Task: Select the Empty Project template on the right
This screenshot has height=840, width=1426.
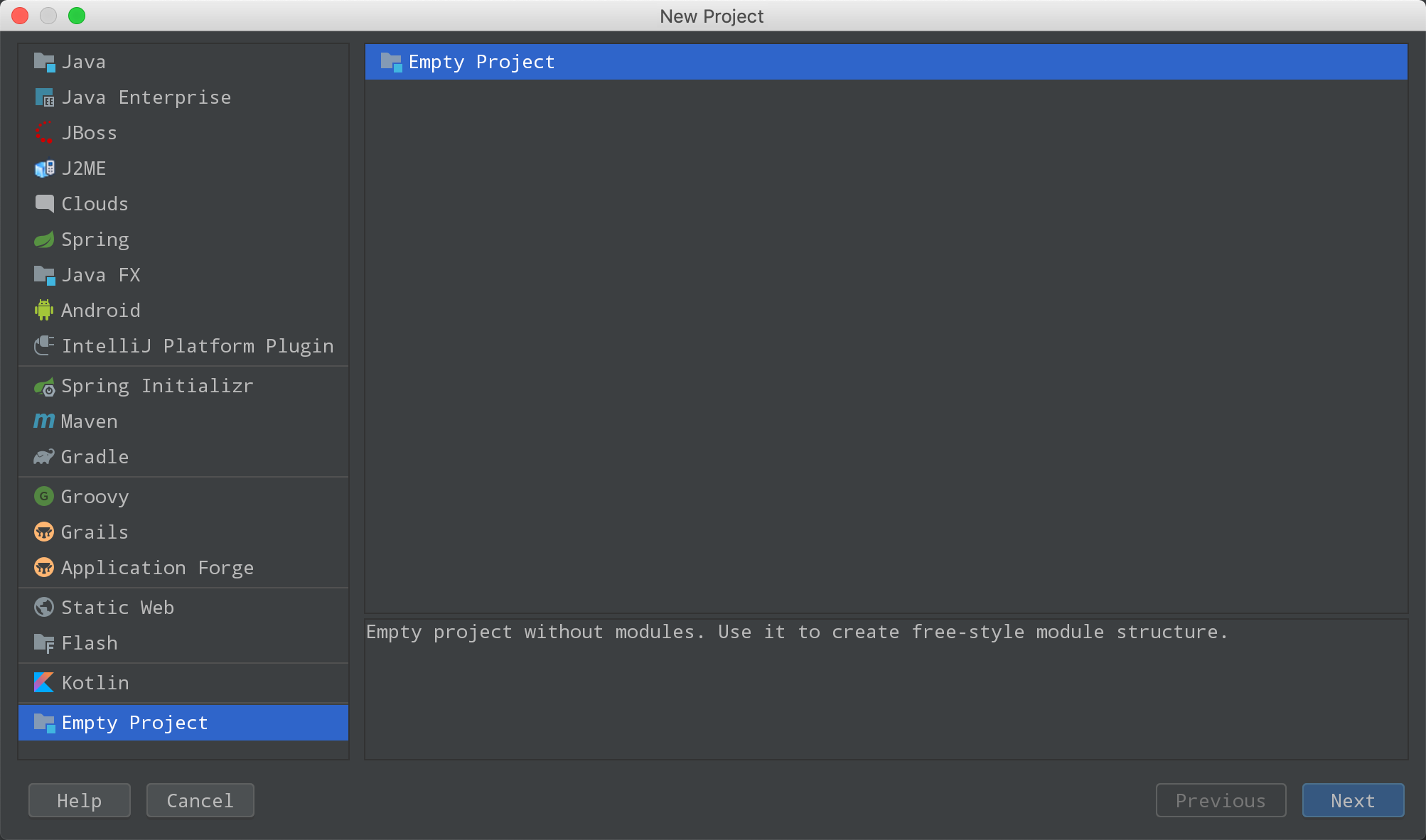Action: (x=482, y=62)
